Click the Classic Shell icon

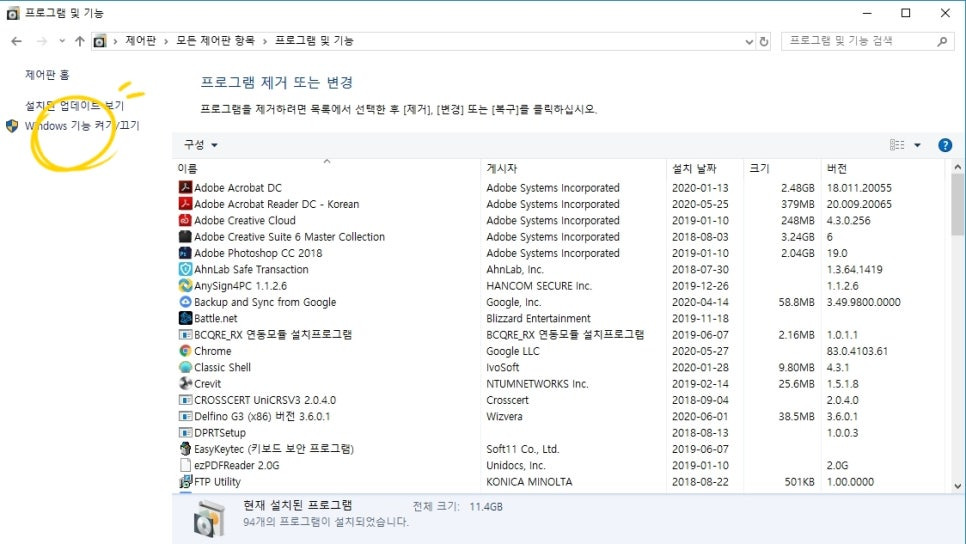185,367
